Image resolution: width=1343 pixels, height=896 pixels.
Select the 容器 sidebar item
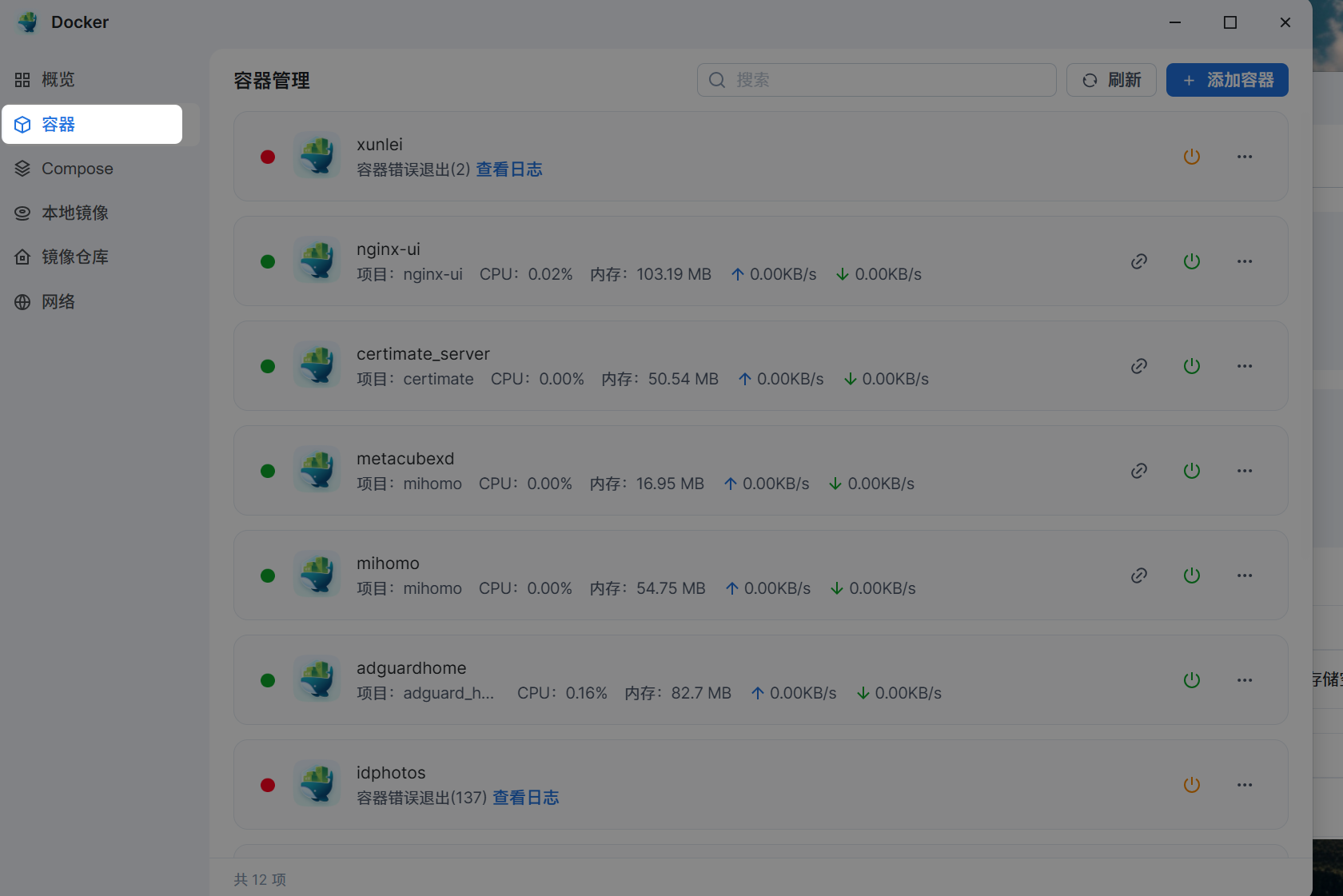[92, 125]
